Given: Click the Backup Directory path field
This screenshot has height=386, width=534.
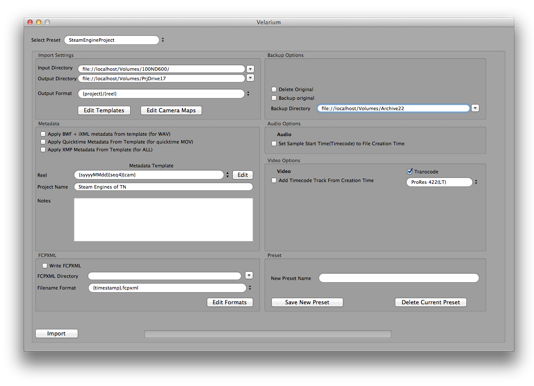Looking at the screenshot, I should tap(393, 108).
